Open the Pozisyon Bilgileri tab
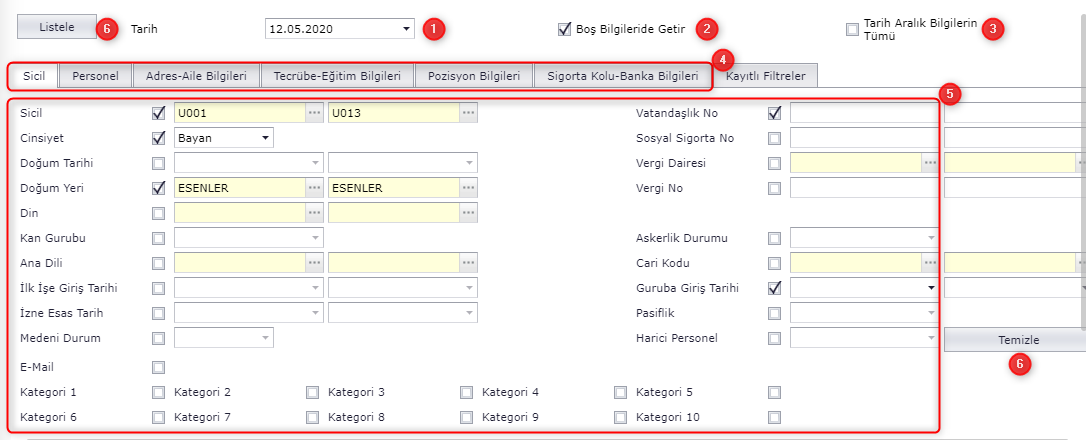The width and height of the screenshot is (1086, 440). tap(474, 75)
